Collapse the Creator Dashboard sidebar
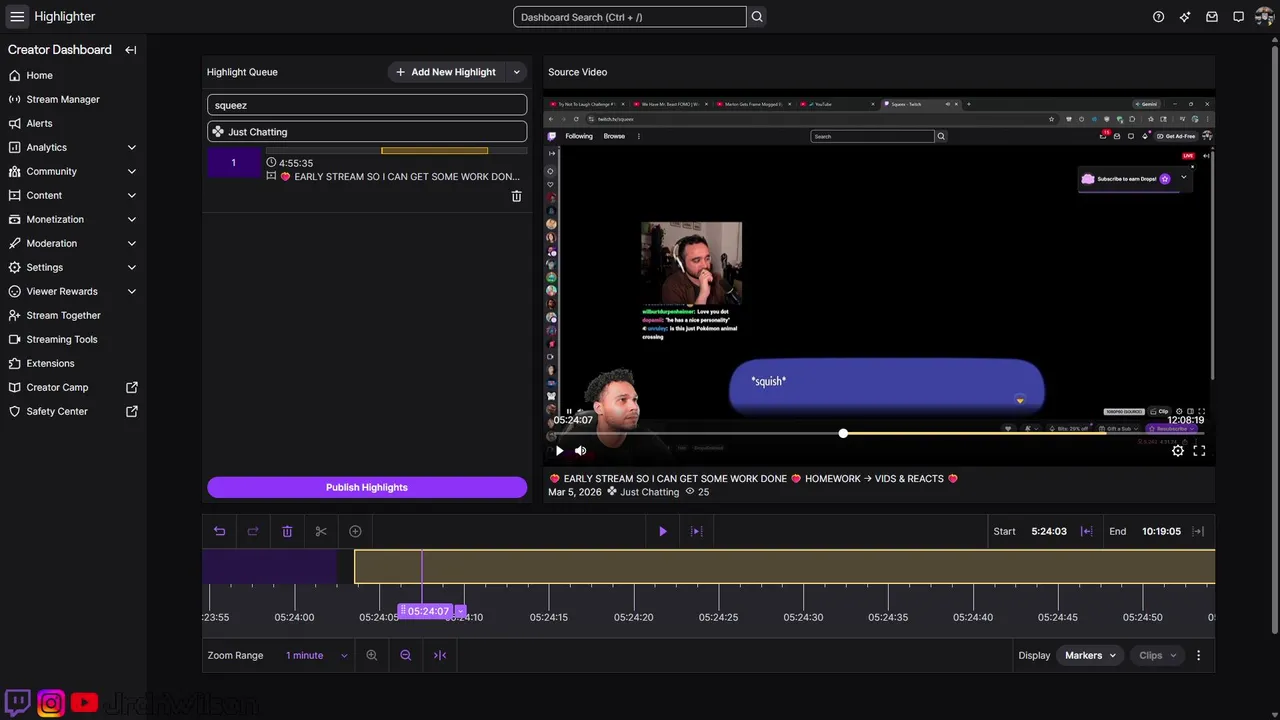 point(131,50)
